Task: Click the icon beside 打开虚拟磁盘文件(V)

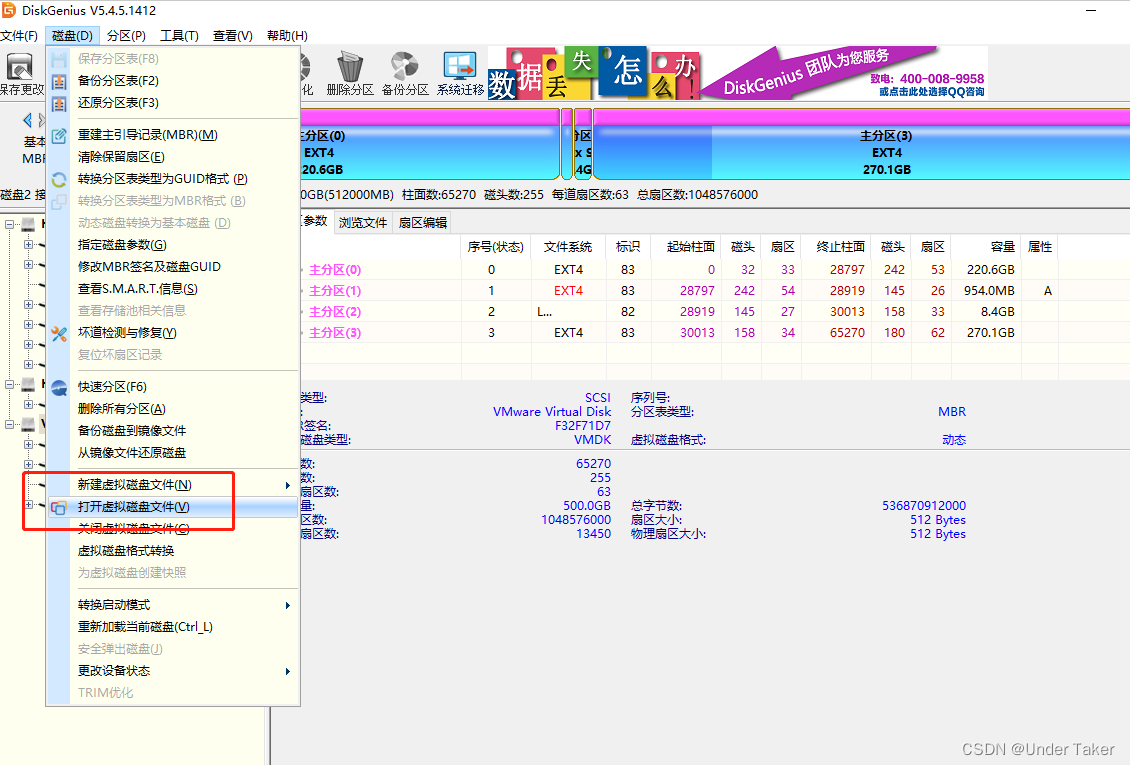Action: [x=59, y=508]
